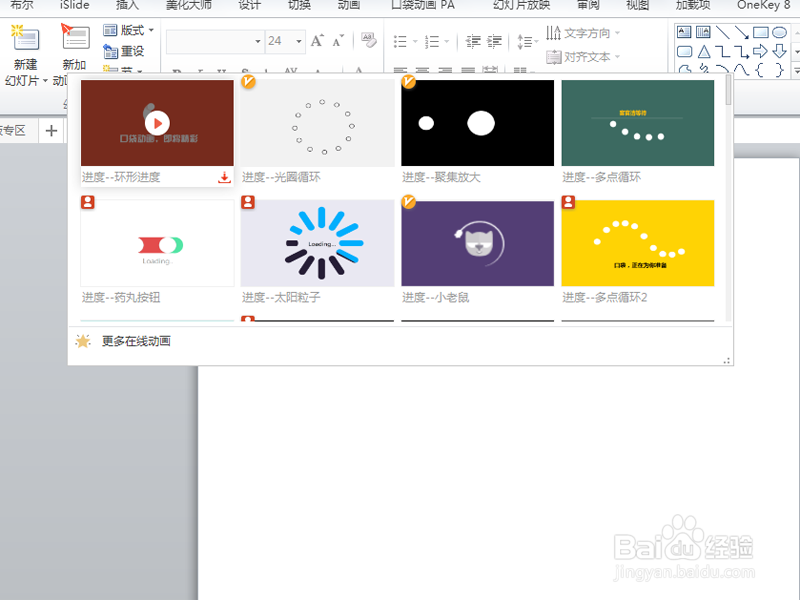
Task: Open the 文字方向 text direction dropdown
Action: pos(583,33)
